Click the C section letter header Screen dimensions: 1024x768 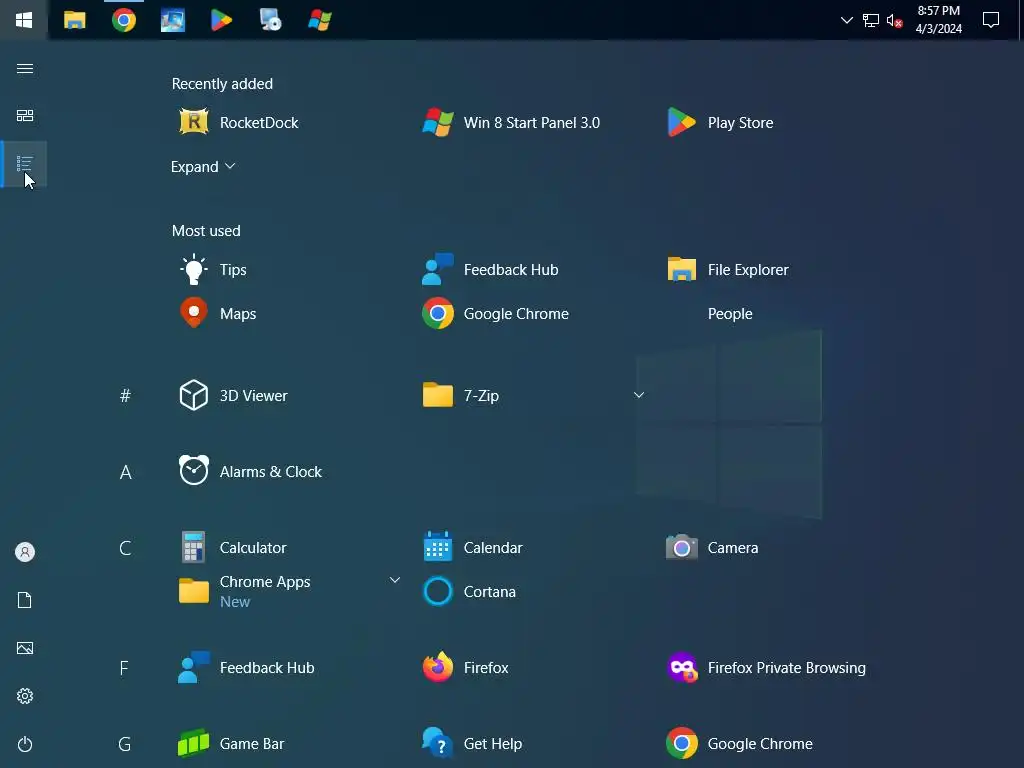(125, 547)
